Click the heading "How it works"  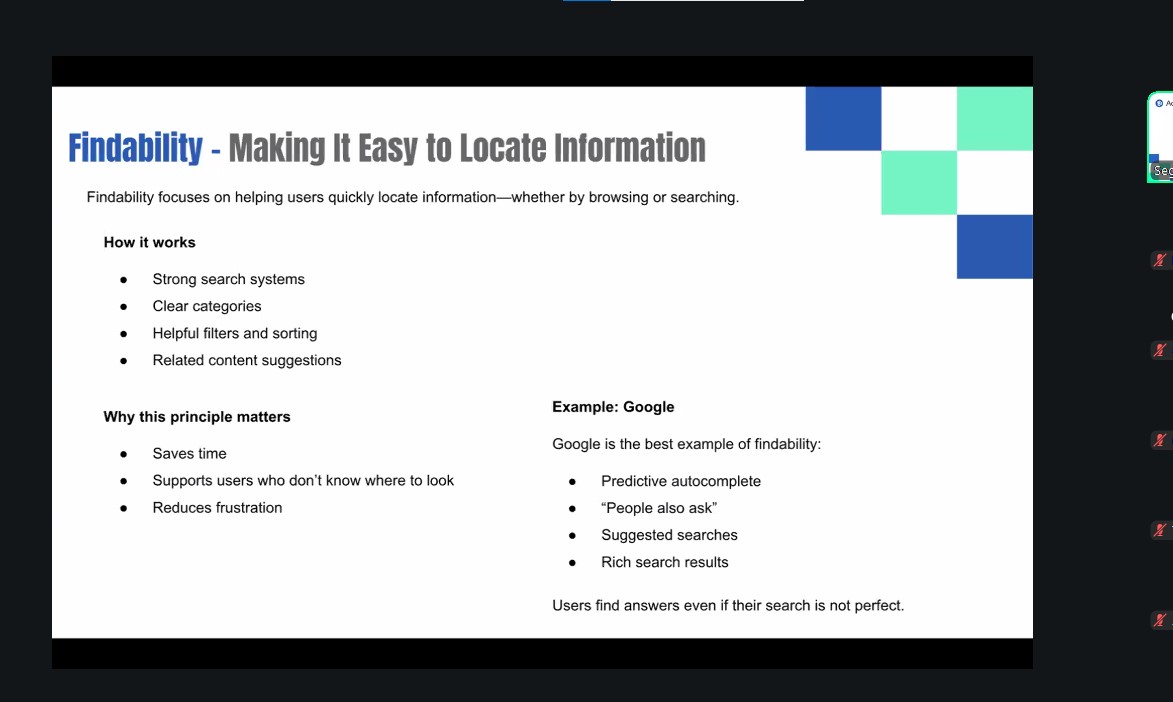click(x=150, y=242)
